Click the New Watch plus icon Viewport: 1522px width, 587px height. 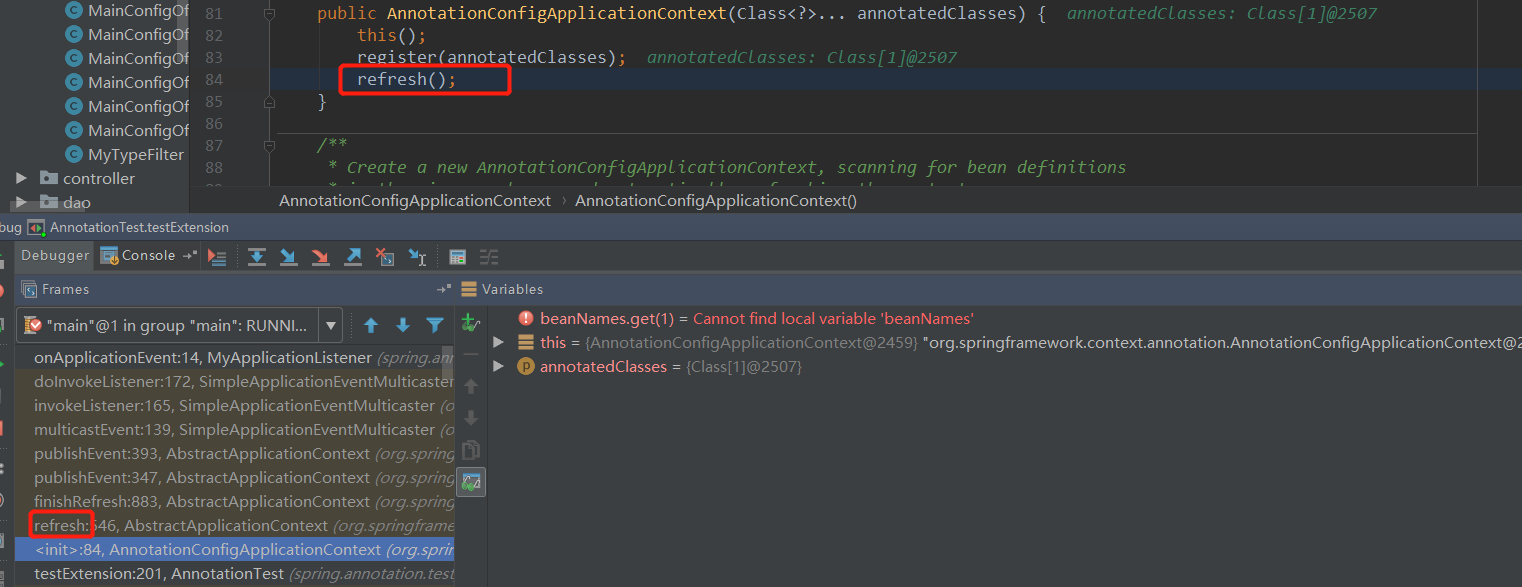pyautogui.click(x=470, y=322)
